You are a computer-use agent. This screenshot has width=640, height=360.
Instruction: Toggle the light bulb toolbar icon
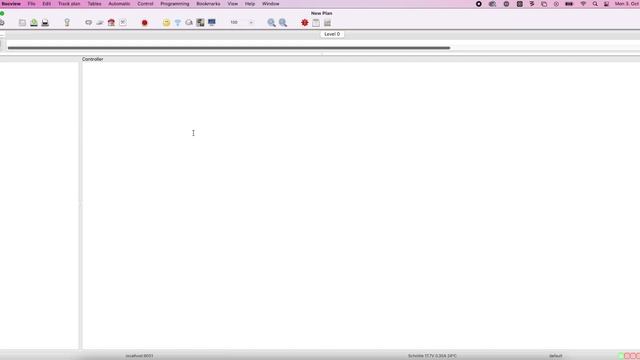[67, 23]
